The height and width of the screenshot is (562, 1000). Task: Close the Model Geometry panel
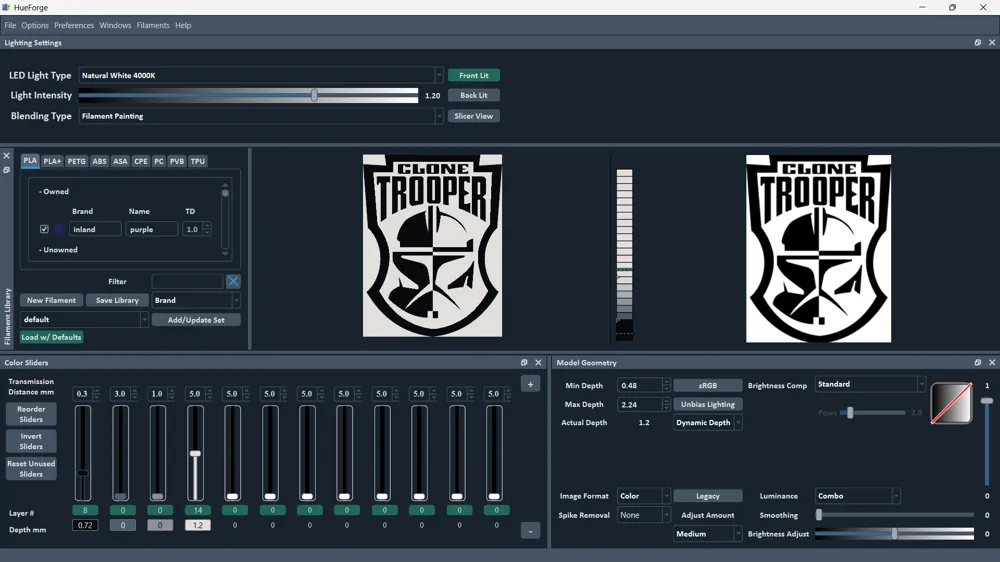[992, 362]
